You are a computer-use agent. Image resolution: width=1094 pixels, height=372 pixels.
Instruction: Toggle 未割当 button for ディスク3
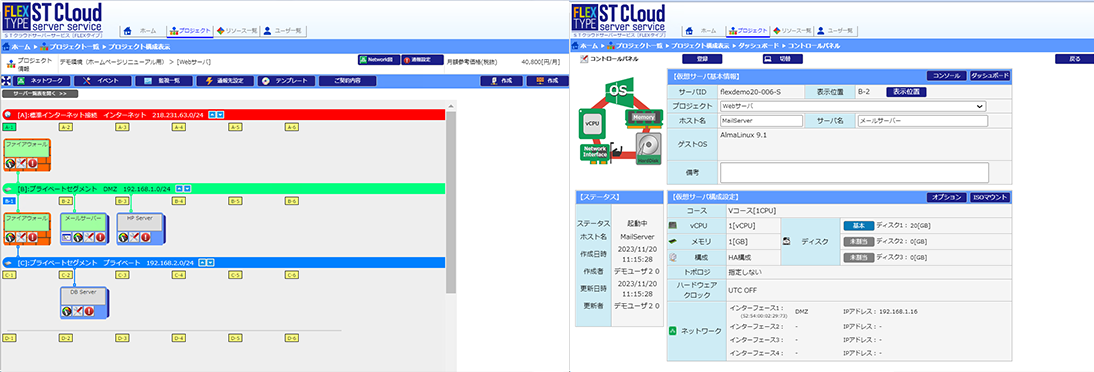point(858,258)
